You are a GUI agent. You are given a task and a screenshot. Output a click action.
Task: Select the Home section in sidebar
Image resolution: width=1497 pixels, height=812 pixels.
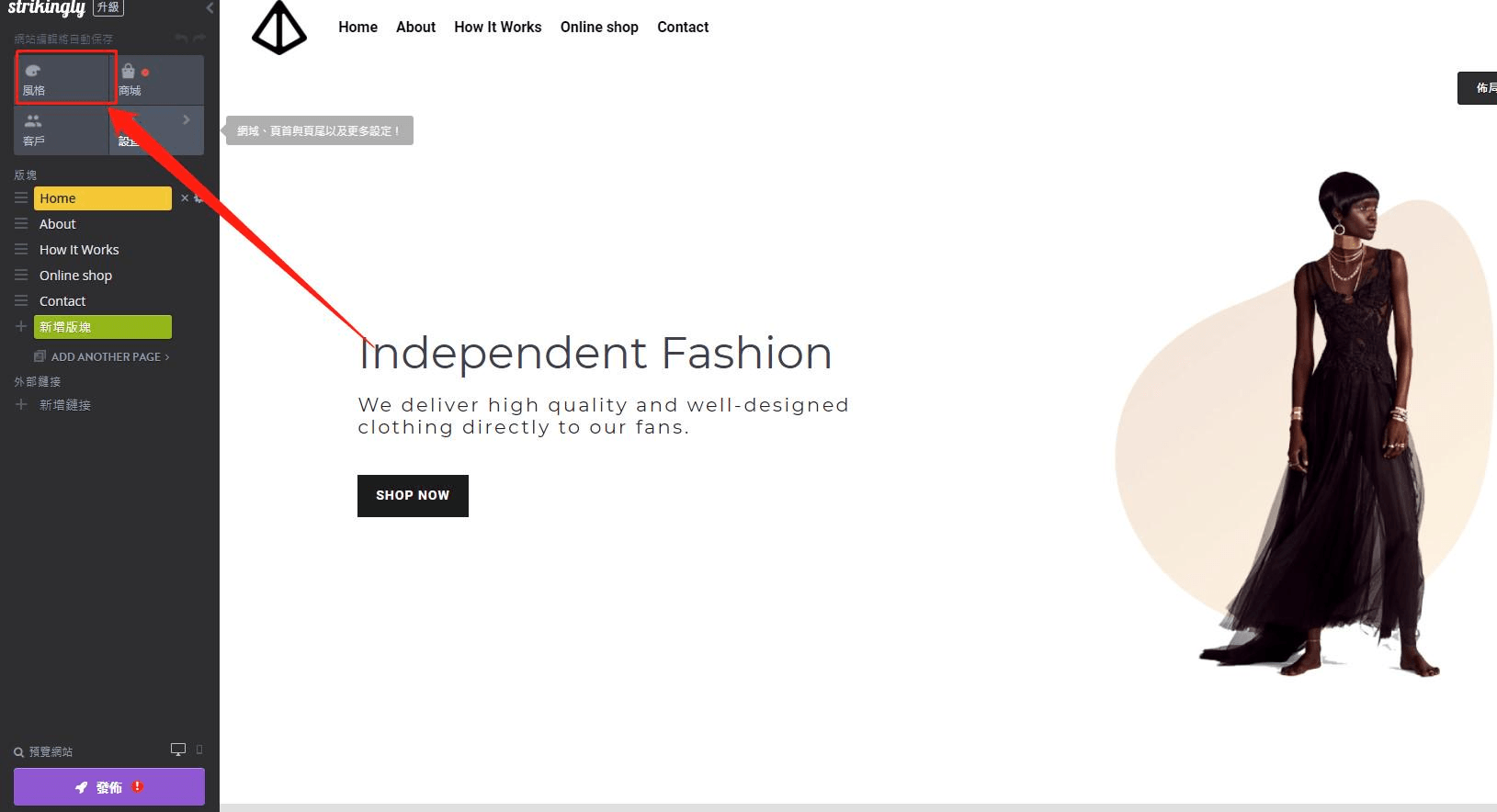click(102, 198)
